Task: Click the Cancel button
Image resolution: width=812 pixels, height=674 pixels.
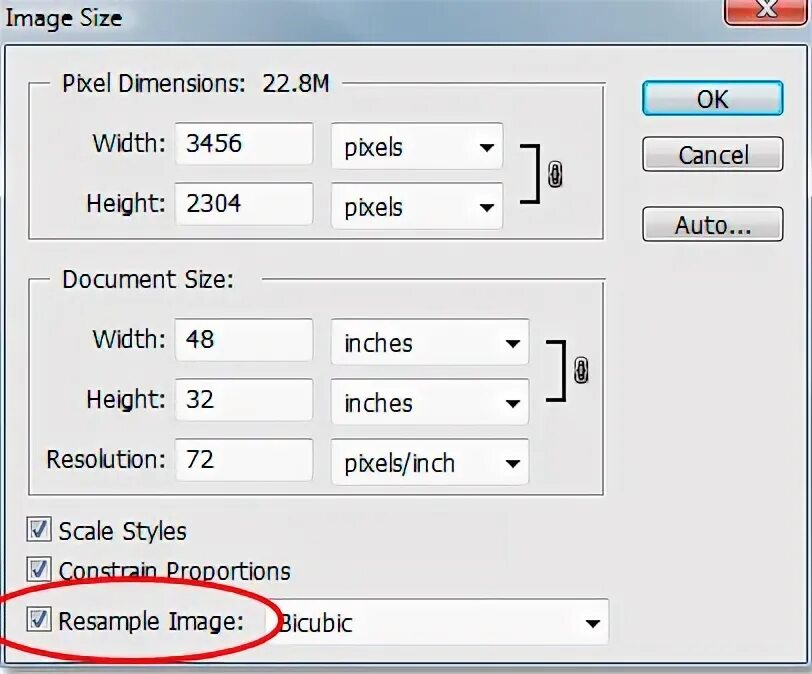Action: [713, 154]
